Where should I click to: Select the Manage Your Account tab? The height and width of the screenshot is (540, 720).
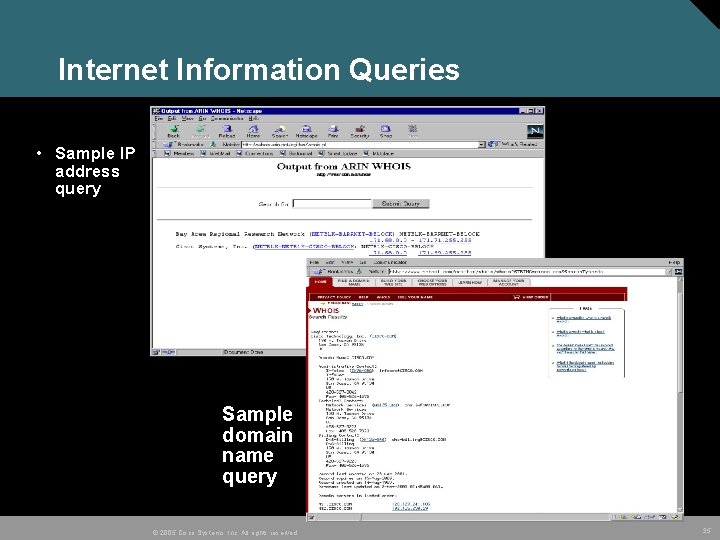(508, 282)
